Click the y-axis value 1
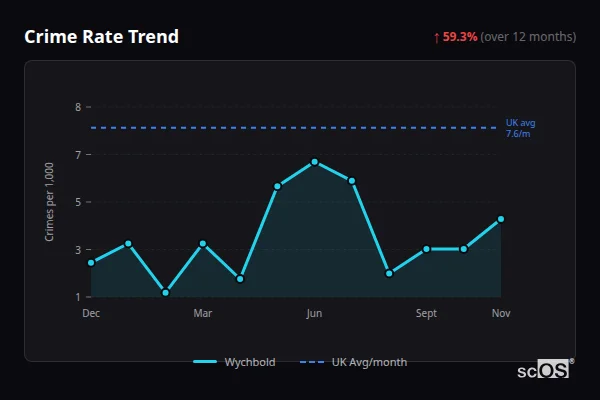The width and height of the screenshot is (600, 400). [x=78, y=297]
